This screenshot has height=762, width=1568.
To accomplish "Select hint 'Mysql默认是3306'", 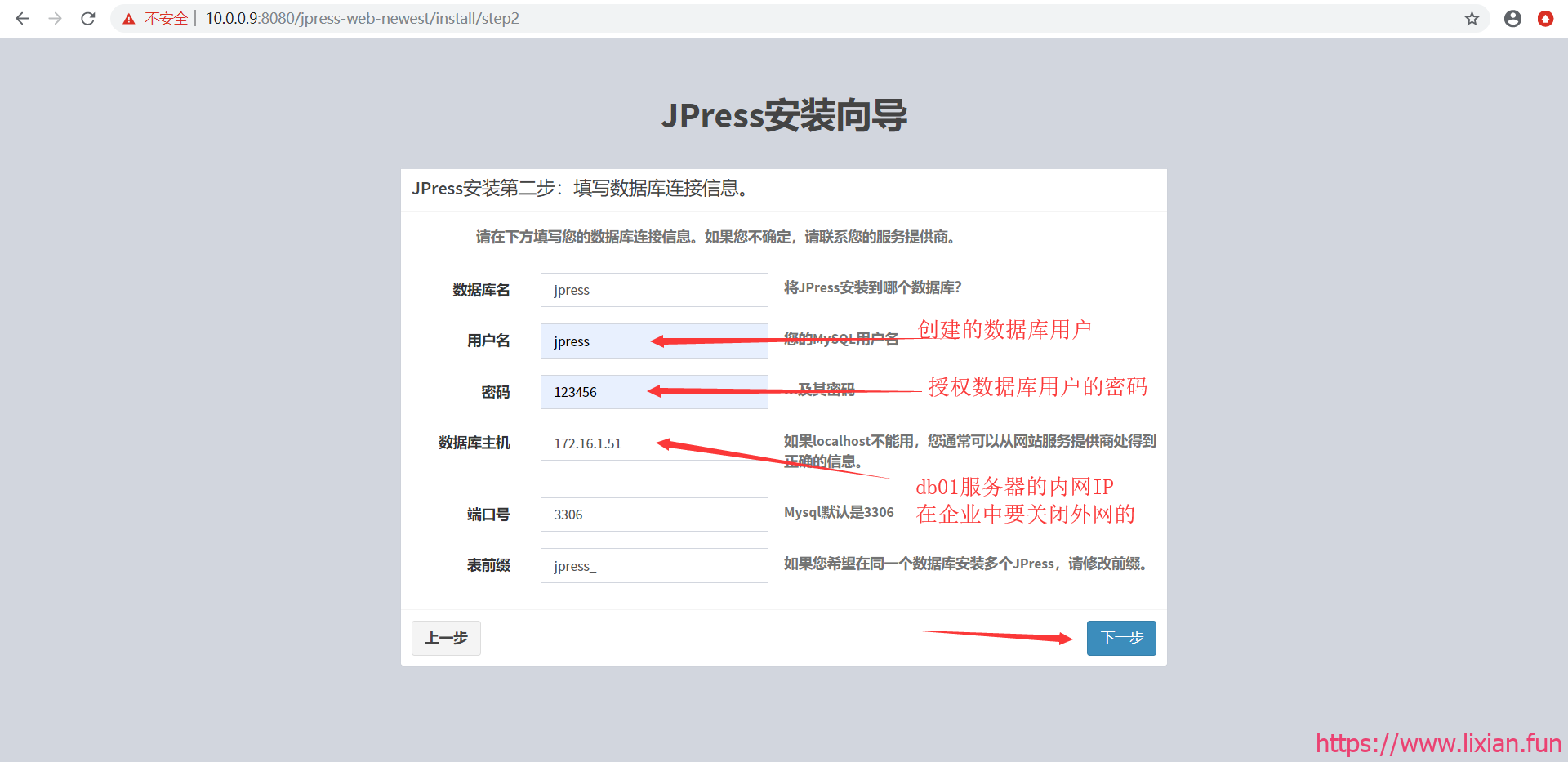I will [x=839, y=512].
